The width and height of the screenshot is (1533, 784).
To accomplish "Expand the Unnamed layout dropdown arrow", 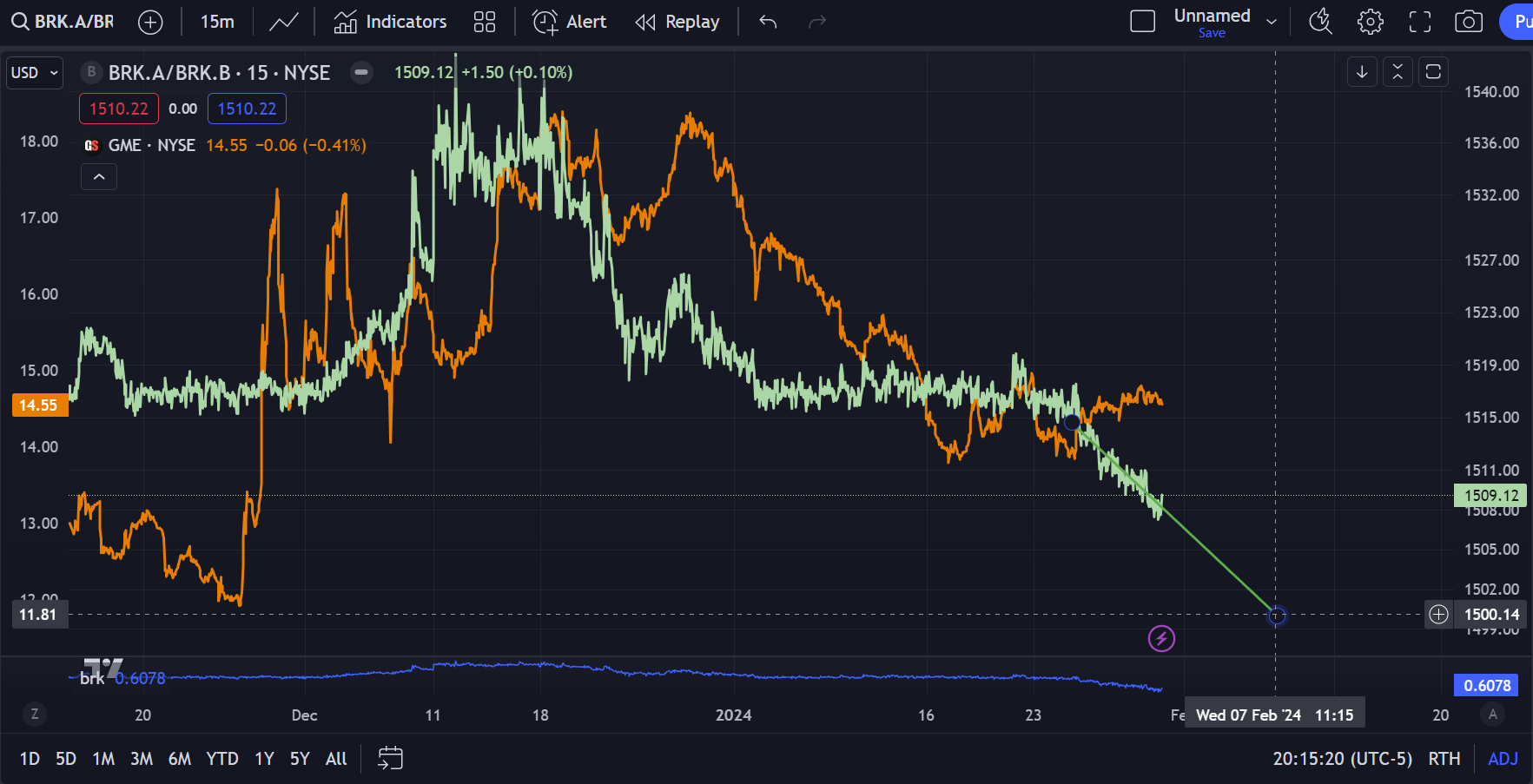I will (x=1272, y=22).
